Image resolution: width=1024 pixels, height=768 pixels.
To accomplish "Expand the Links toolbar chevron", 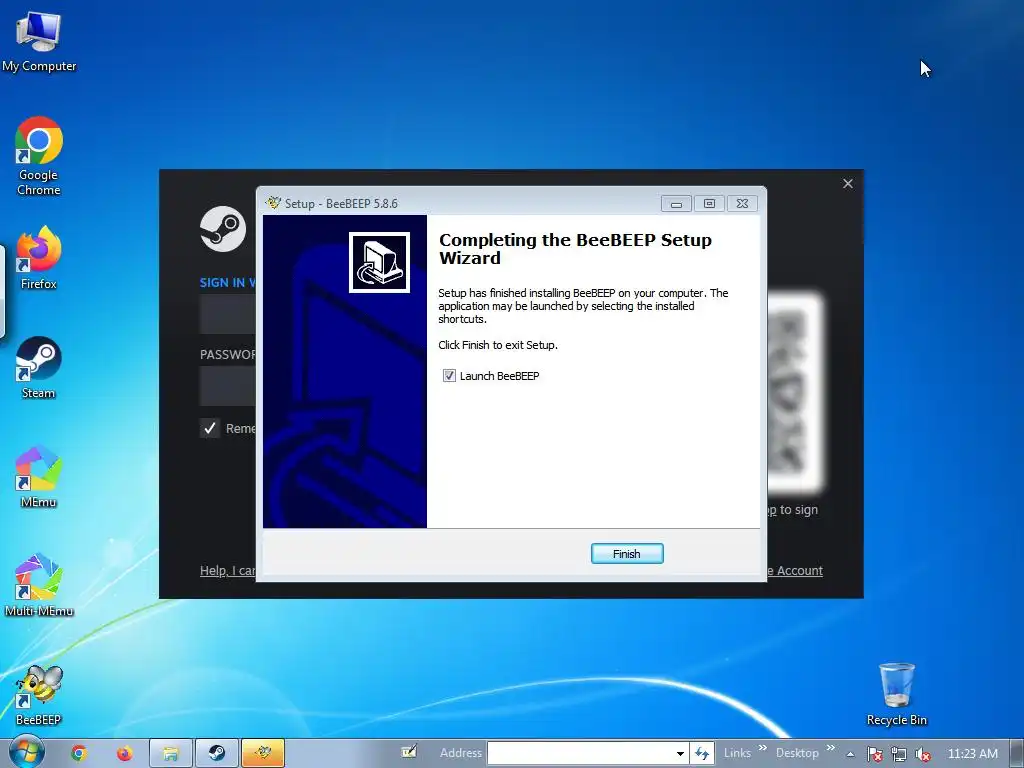I will point(763,748).
